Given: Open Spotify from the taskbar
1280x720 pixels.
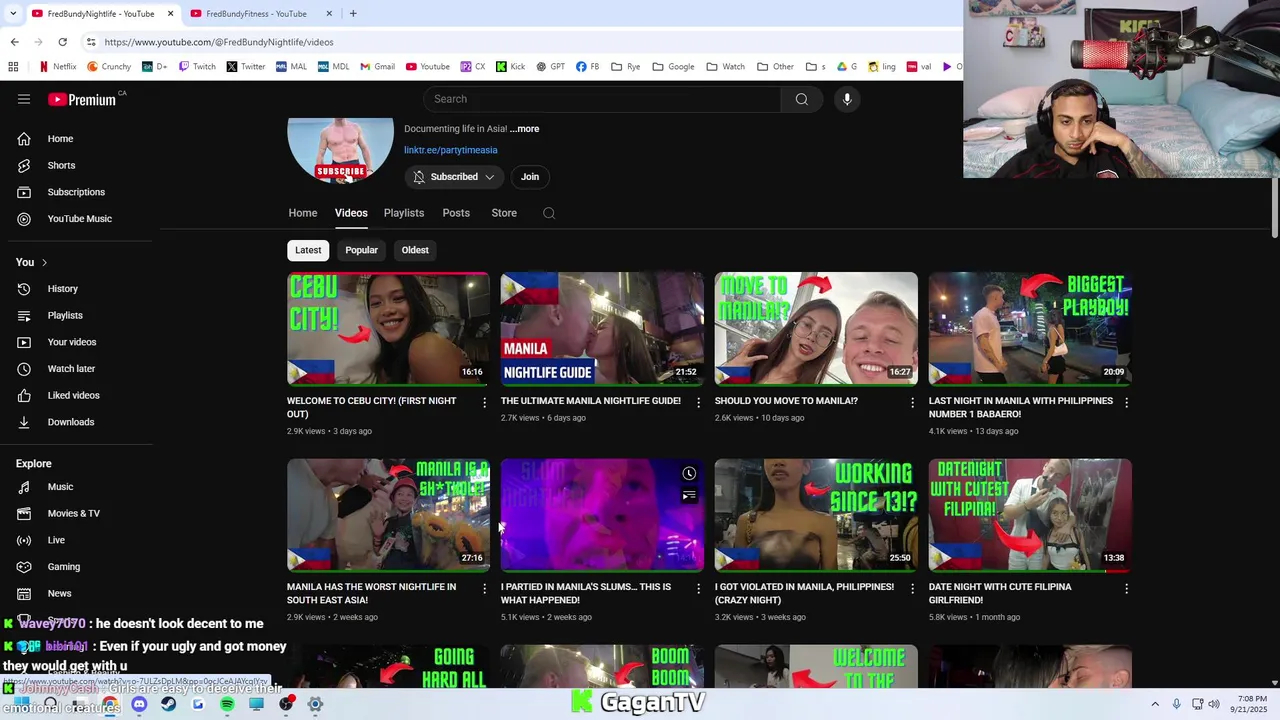Looking at the screenshot, I should click(227, 704).
